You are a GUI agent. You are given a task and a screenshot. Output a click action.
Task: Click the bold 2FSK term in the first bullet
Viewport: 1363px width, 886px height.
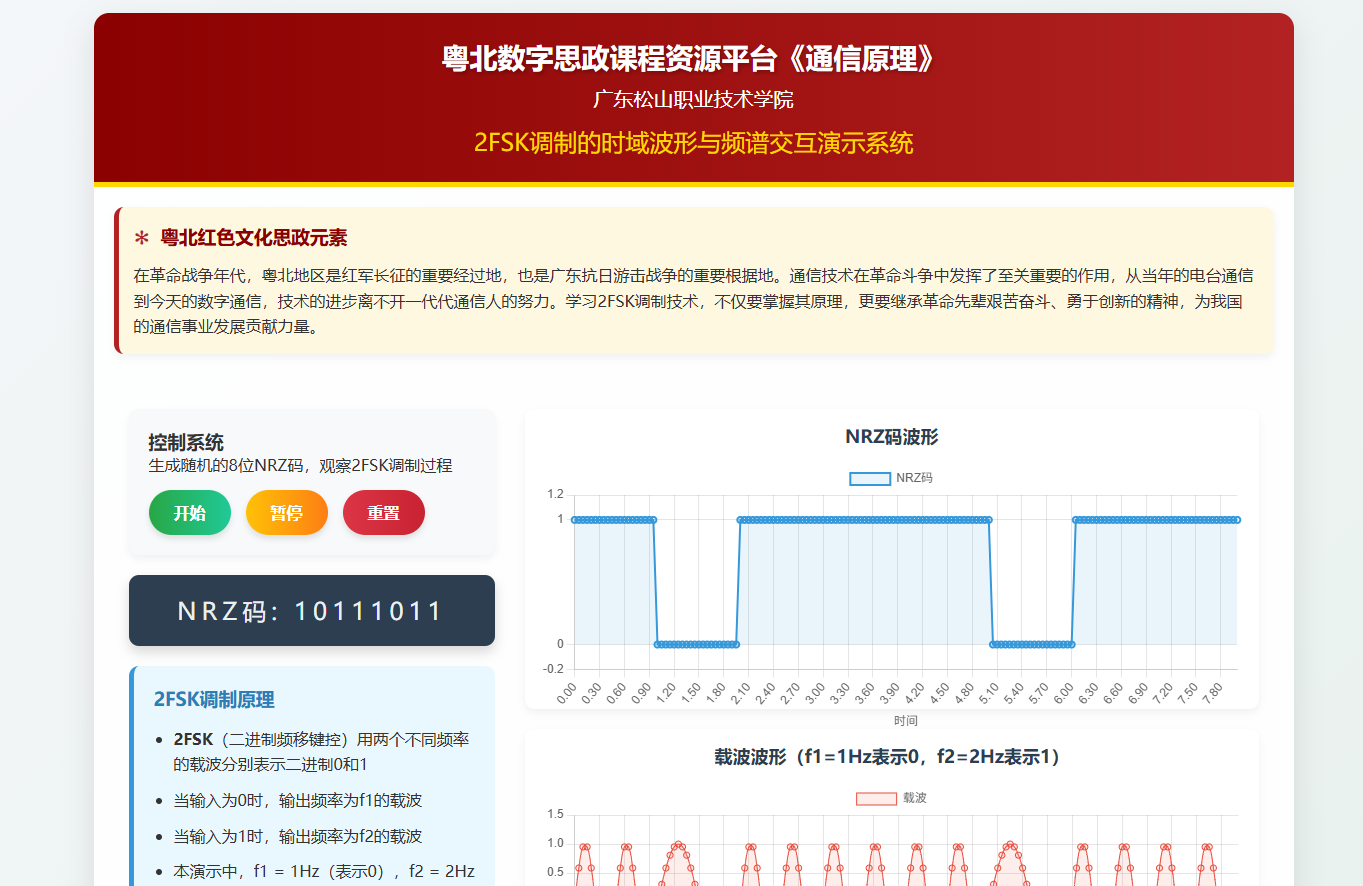[193, 740]
